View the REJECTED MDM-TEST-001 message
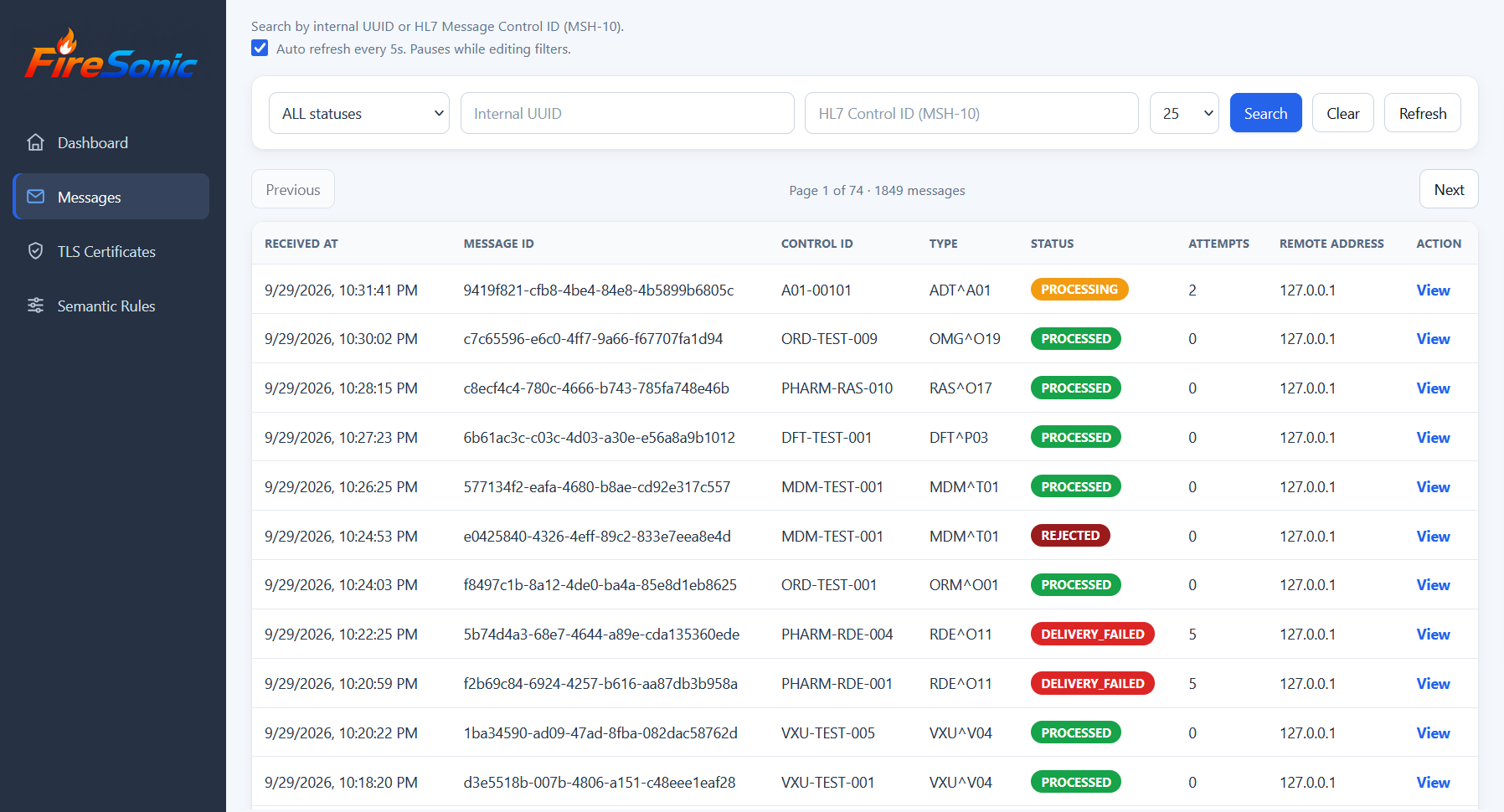1504x812 pixels. [1433, 536]
